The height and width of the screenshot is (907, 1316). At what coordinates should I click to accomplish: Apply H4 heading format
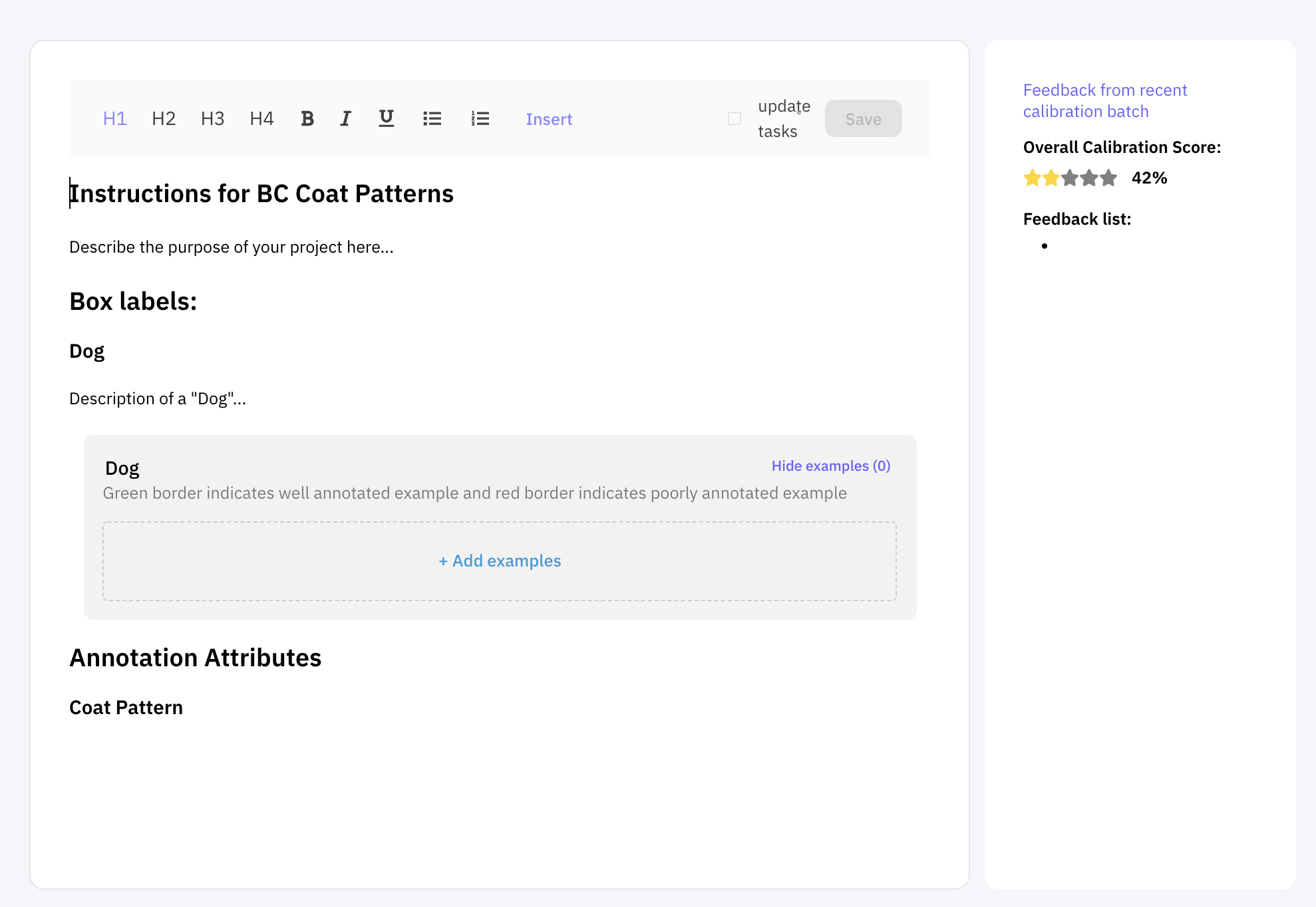[x=261, y=118]
